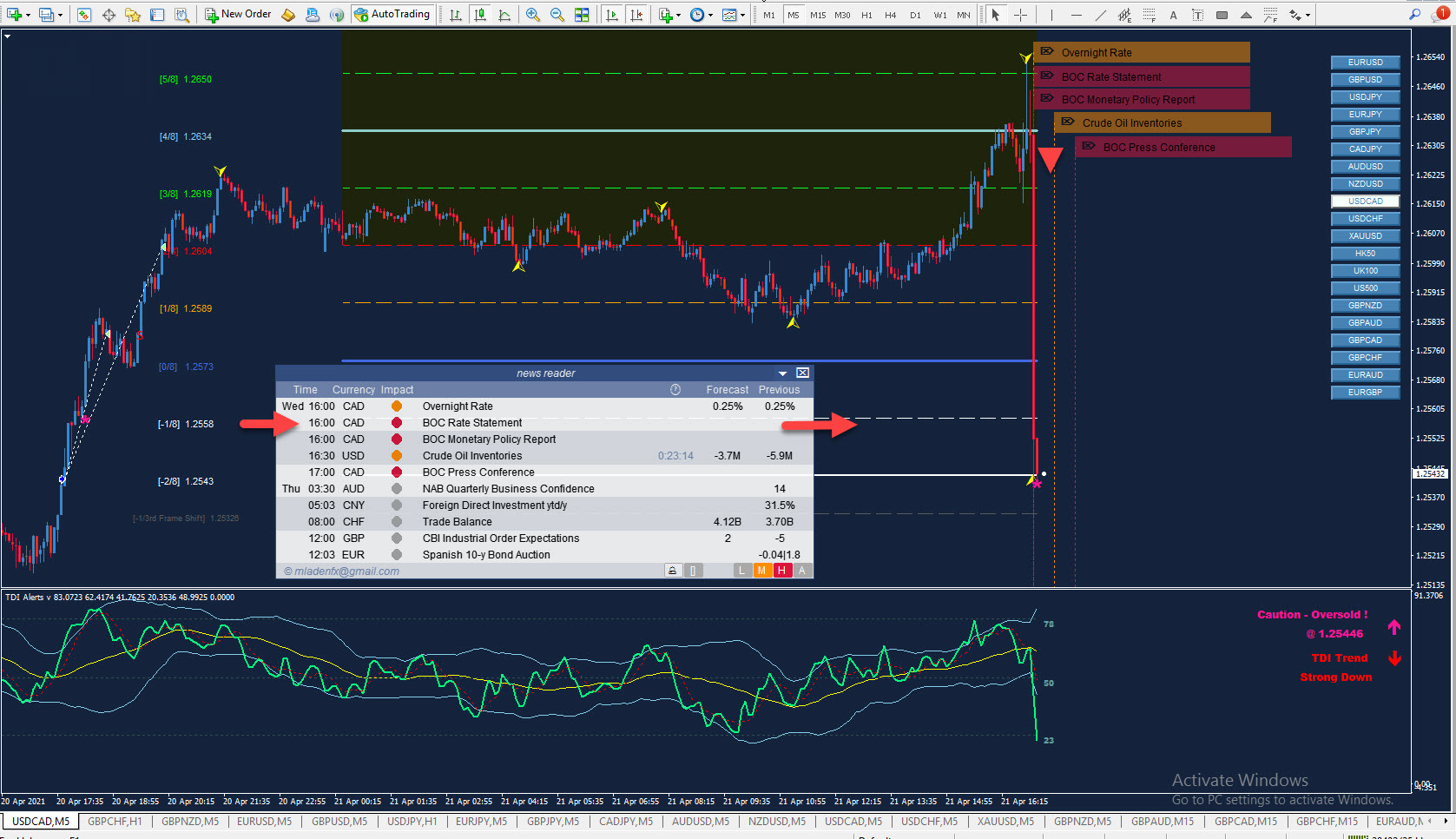Image resolution: width=1456 pixels, height=839 pixels.
Task: Zoom in on the chart
Action: point(532,15)
